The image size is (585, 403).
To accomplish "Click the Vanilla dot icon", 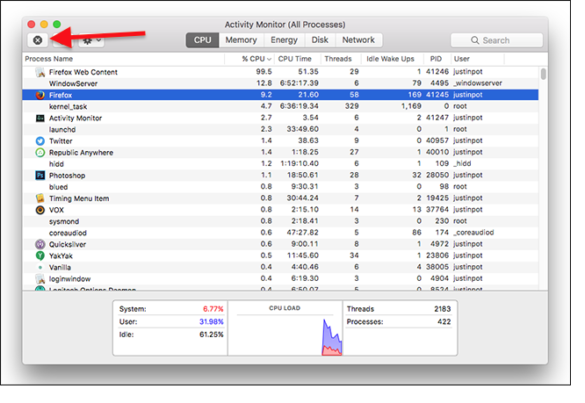I will (40, 267).
